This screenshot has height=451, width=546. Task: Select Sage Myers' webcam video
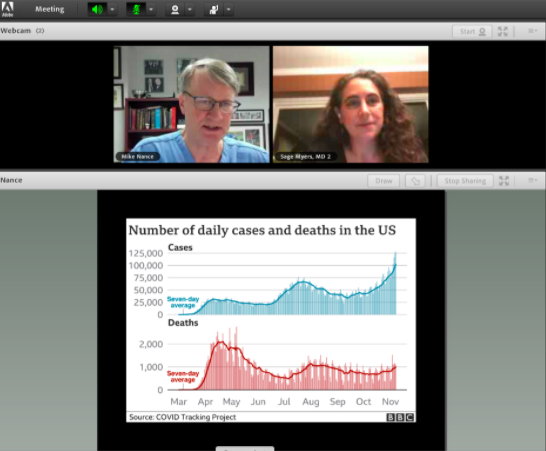tap(351, 104)
